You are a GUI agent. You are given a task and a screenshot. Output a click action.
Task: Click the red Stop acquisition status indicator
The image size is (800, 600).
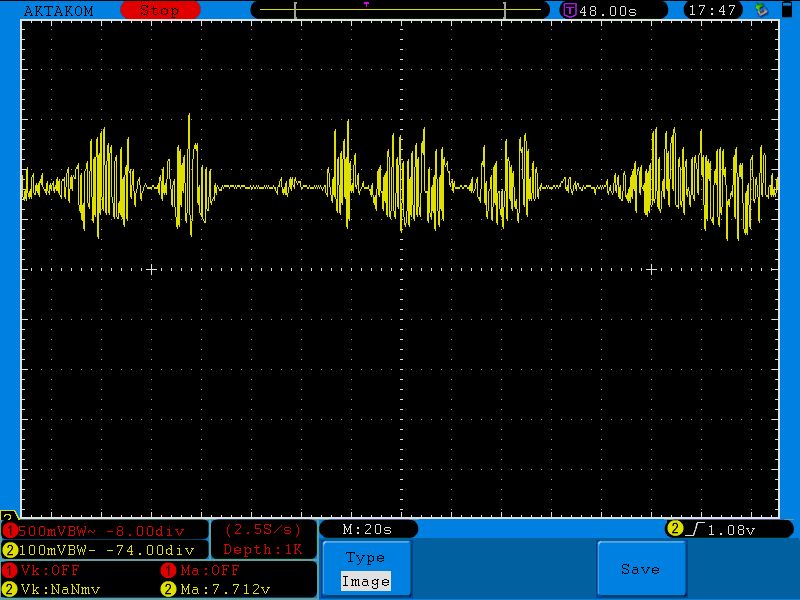(x=160, y=10)
